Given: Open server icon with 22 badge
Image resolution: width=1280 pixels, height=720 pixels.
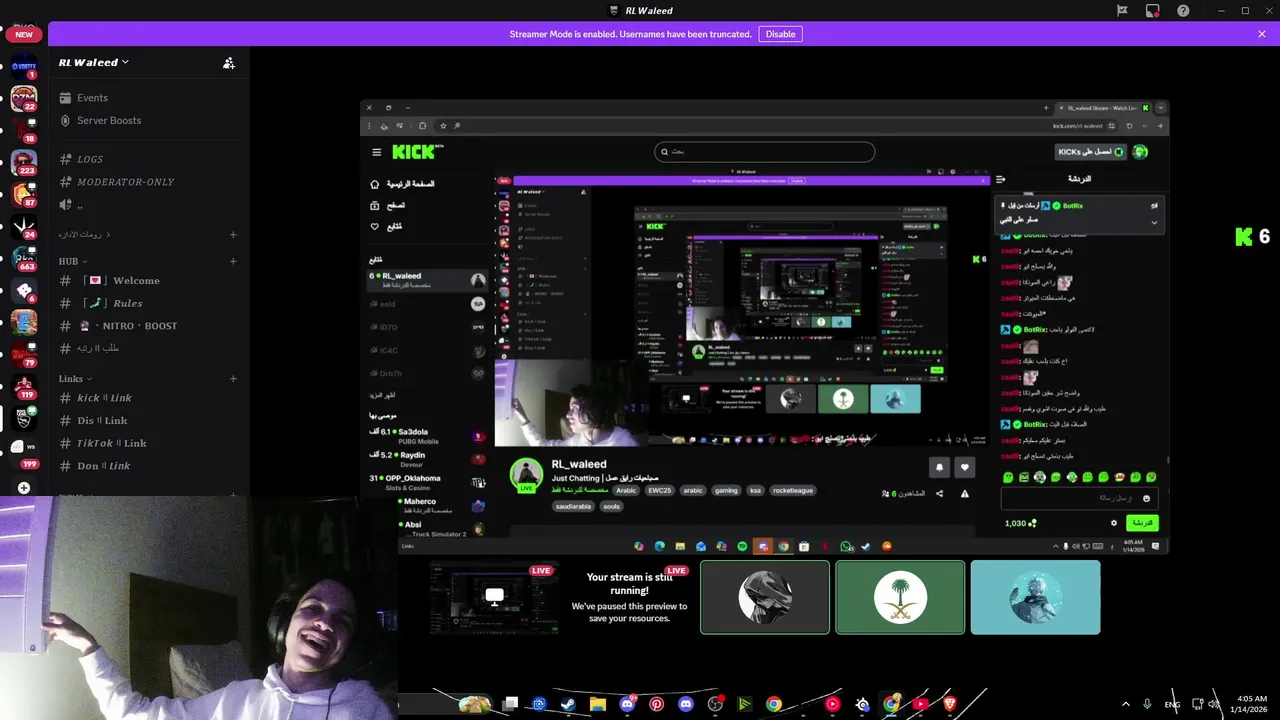Looking at the screenshot, I should click(x=24, y=98).
